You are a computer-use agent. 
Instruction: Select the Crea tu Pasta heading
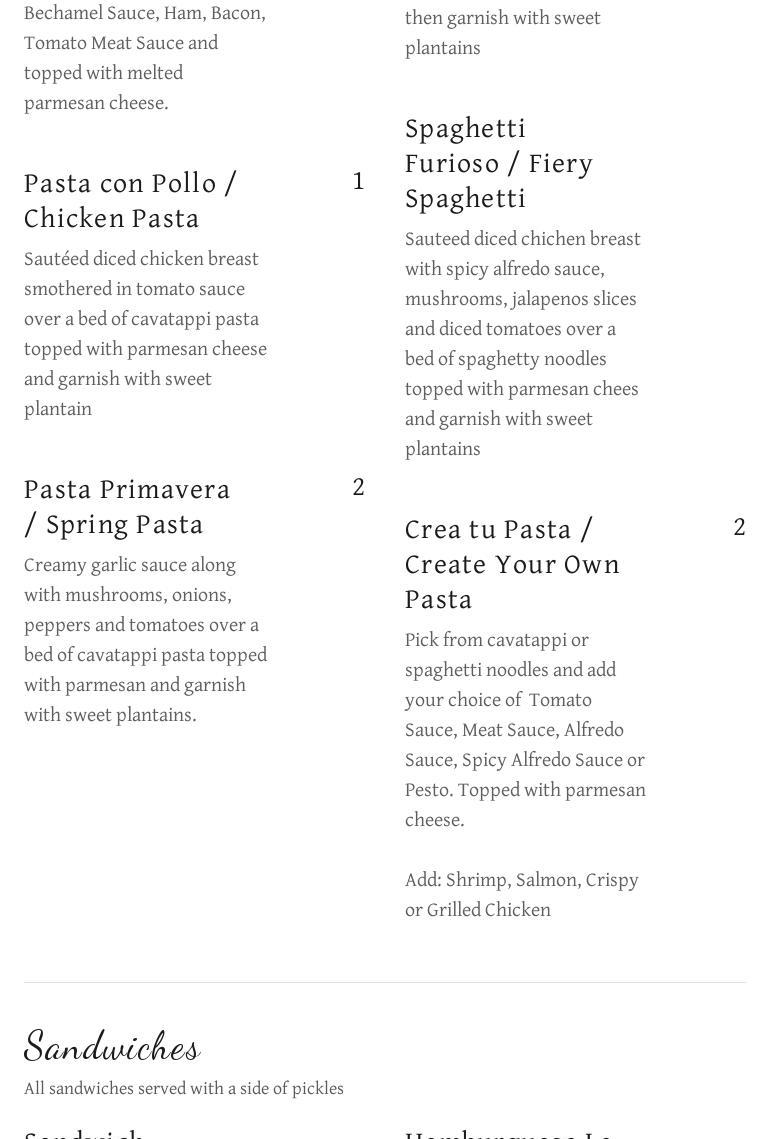[512, 564]
